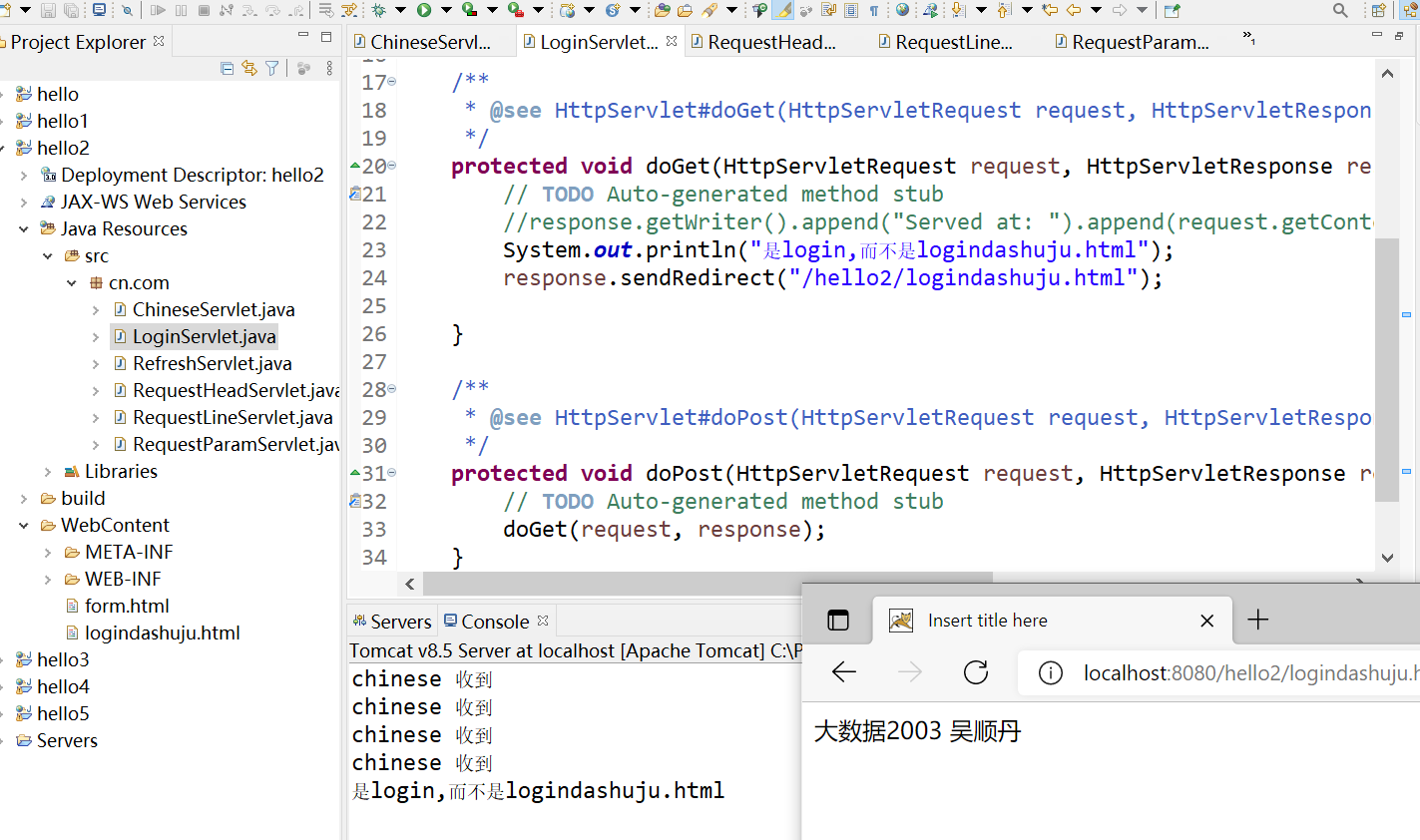The image size is (1420, 840).
Task: Click the Open Console monitor toolbar icon
Action: click(x=99, y=10)
